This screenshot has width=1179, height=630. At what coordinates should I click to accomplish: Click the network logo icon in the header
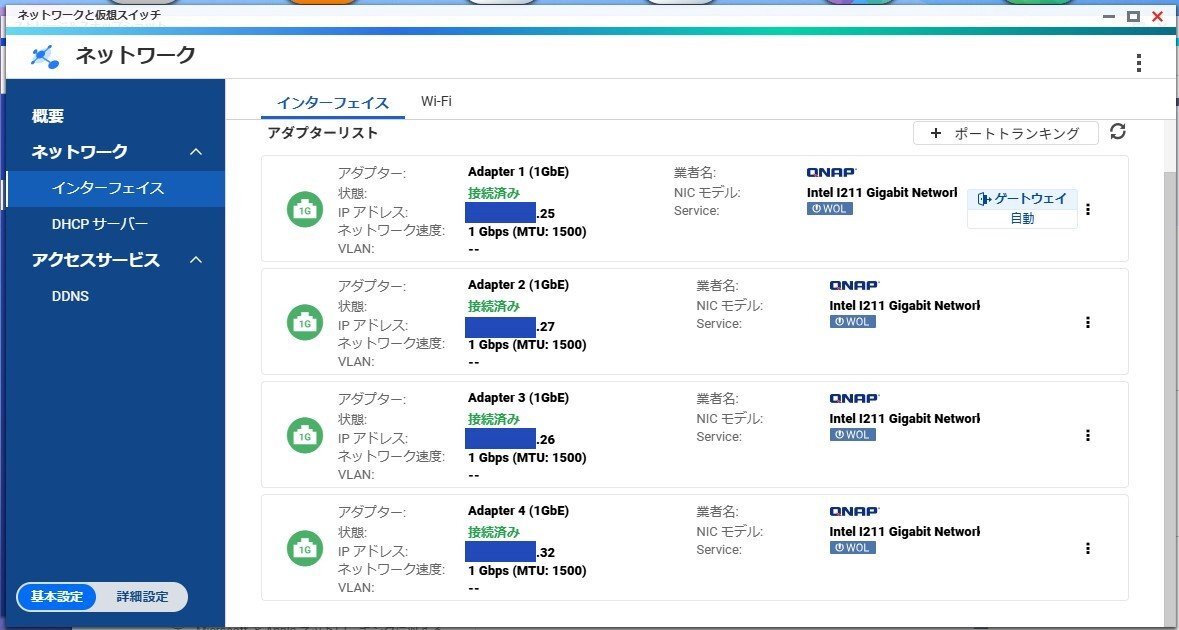tap(42, 57)
